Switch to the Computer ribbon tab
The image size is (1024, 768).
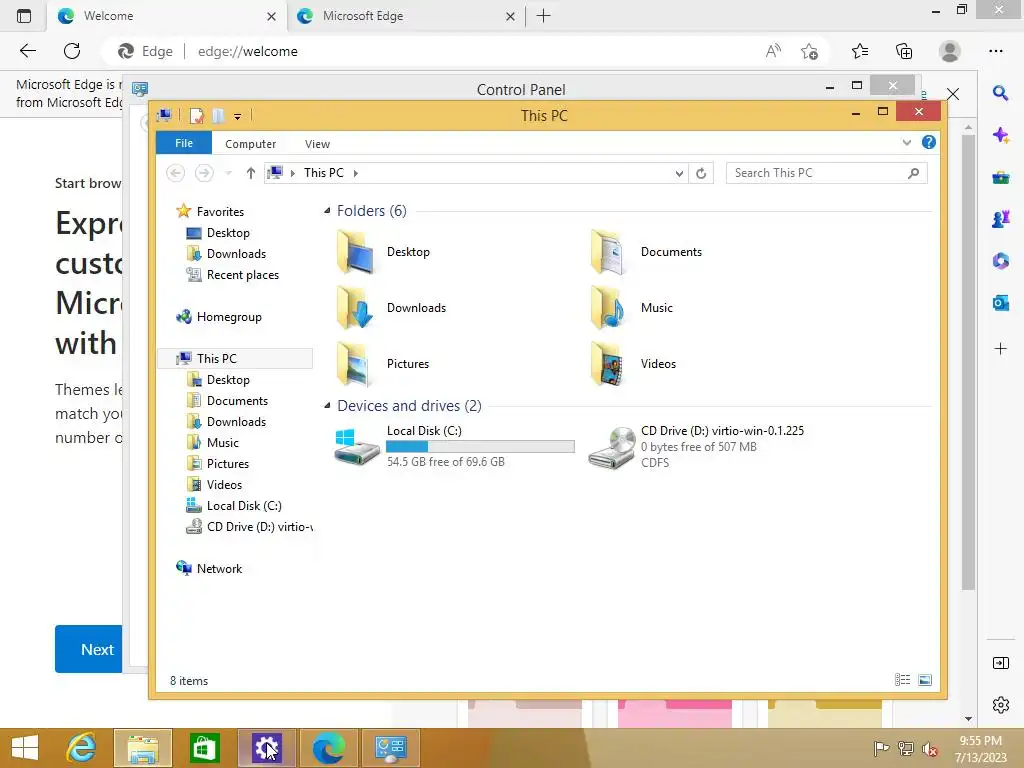pyautogui.click(x=250, y=144)
